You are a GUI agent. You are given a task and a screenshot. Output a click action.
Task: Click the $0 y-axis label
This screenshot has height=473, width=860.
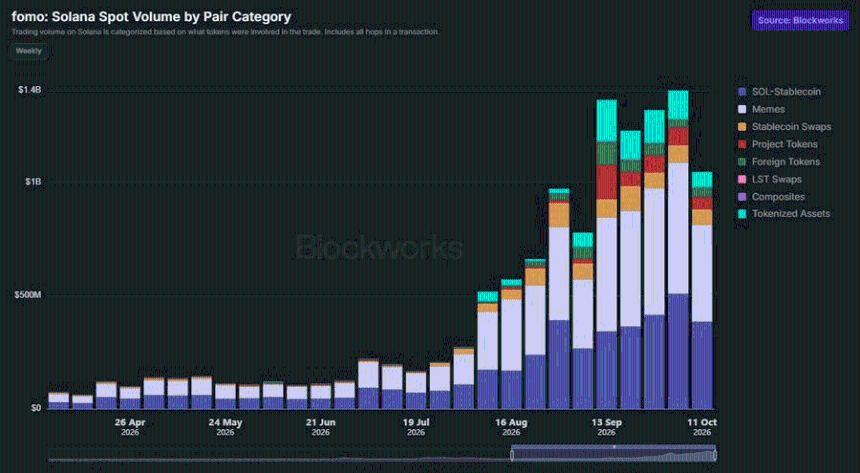tap(35, 408)
